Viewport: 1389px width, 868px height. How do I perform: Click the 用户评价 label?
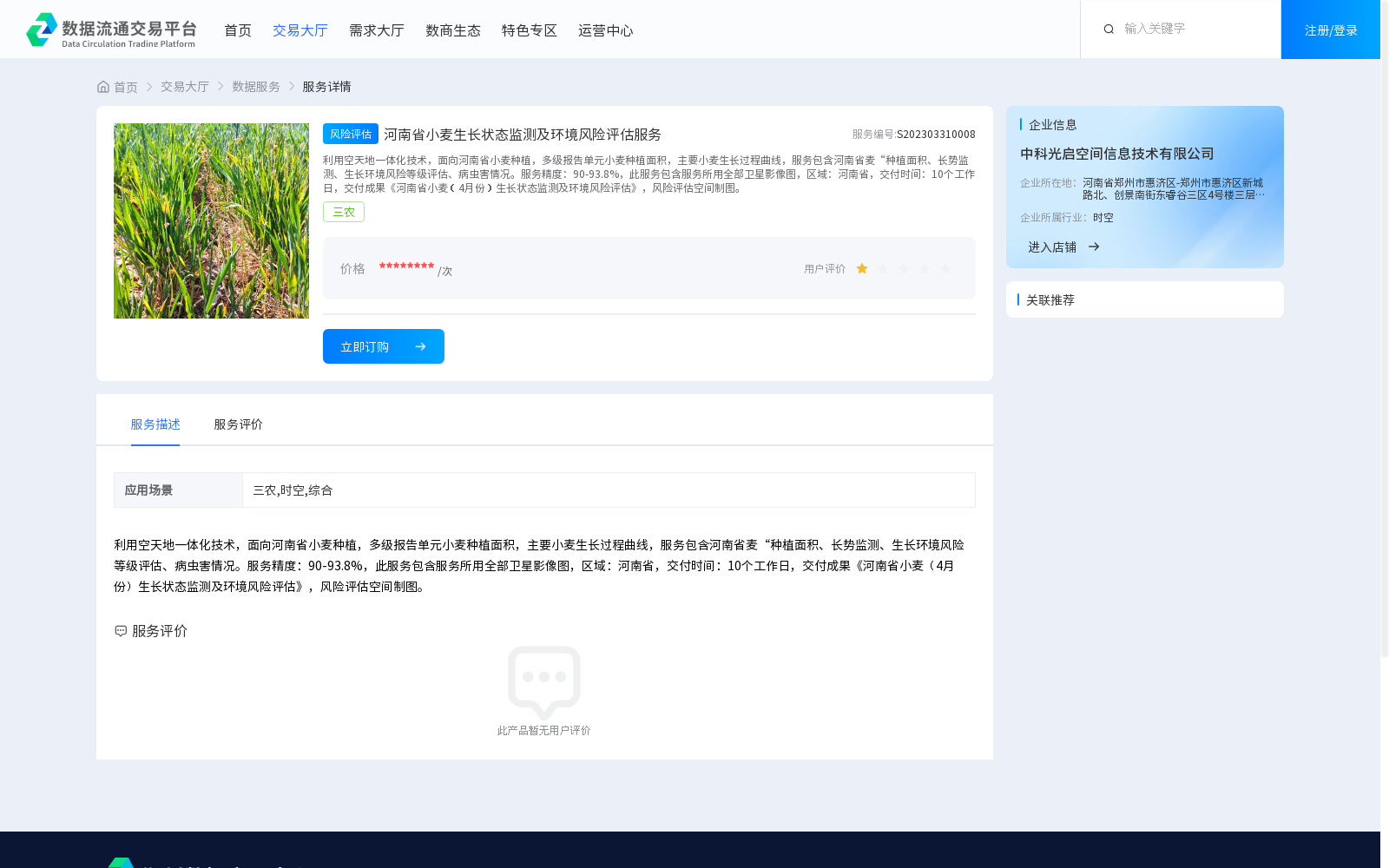825,269
